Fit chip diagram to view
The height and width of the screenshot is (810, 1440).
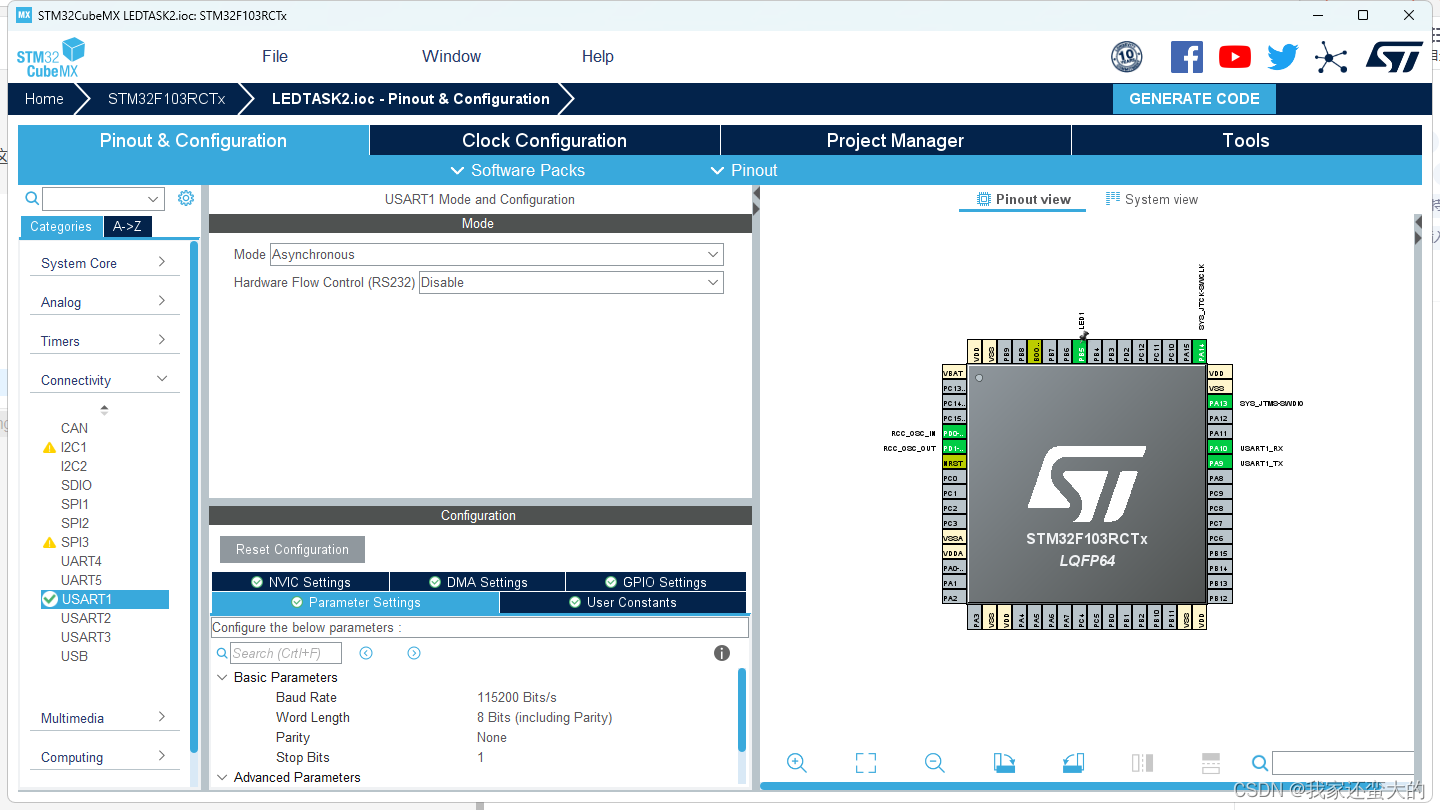click(866, 762)
